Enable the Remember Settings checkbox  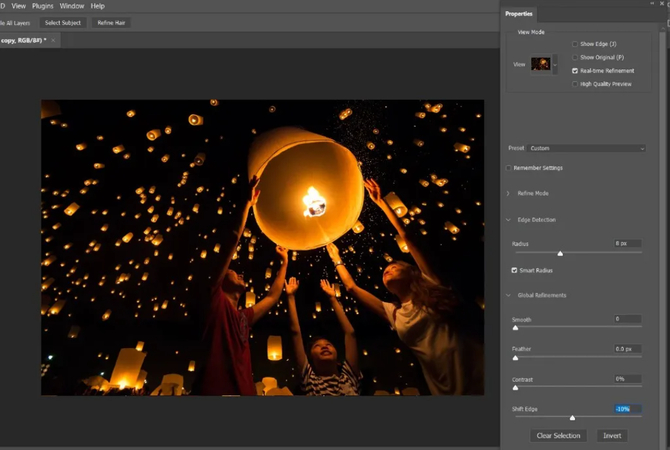508,168
